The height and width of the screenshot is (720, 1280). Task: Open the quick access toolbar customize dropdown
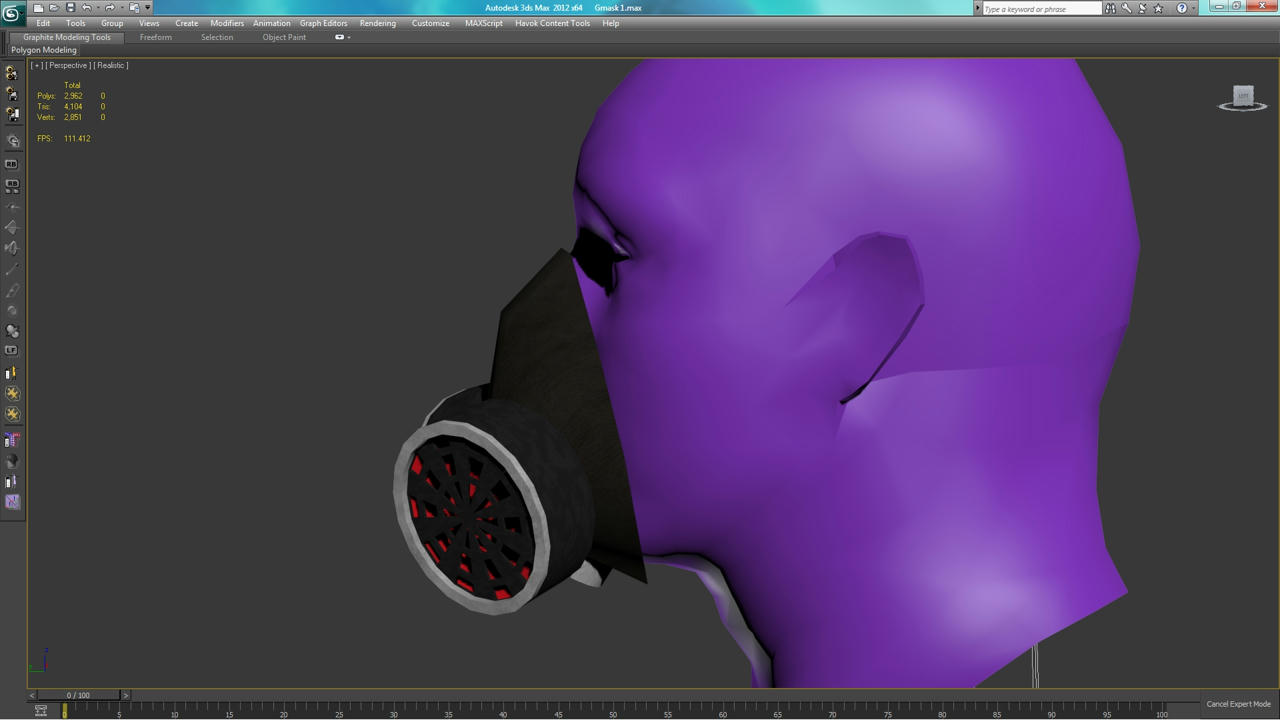[148, 7]
